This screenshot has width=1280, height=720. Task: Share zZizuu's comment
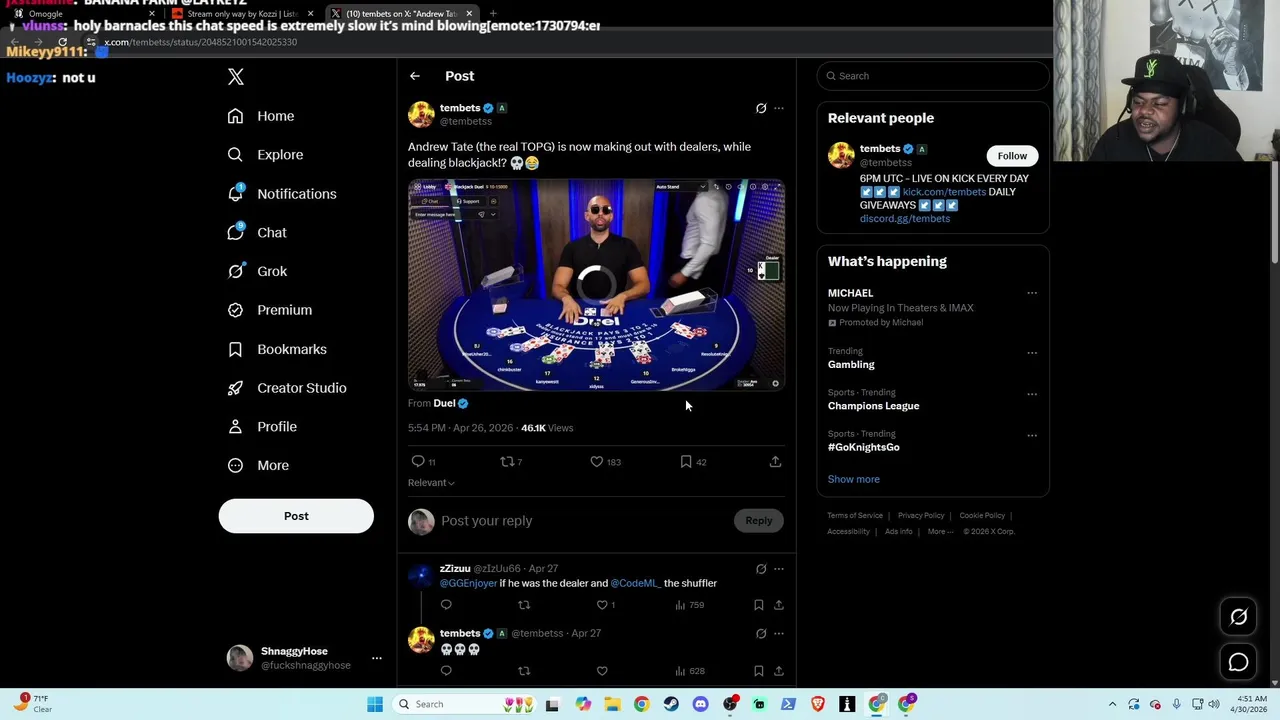(778, 605)
